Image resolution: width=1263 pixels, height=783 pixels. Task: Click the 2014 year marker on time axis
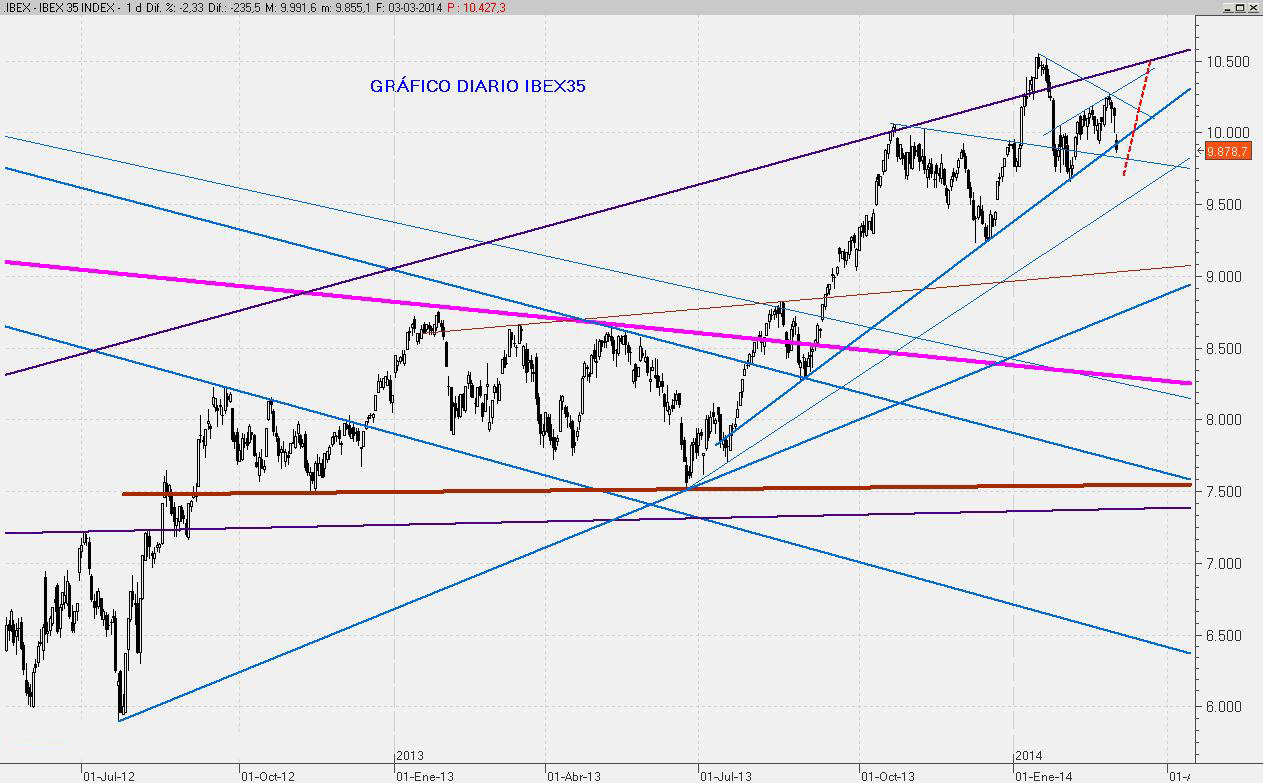tap(1029, 756)
